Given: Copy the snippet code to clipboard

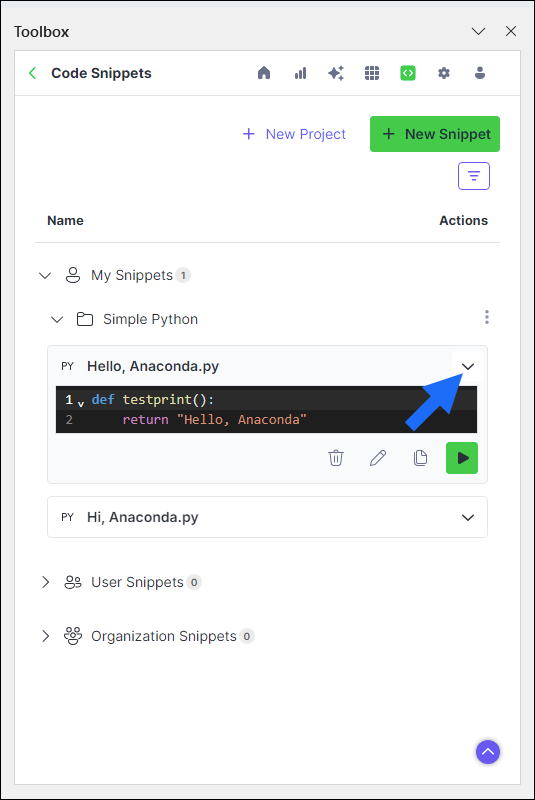Looking at the screenshot, I should pos(420,458).
